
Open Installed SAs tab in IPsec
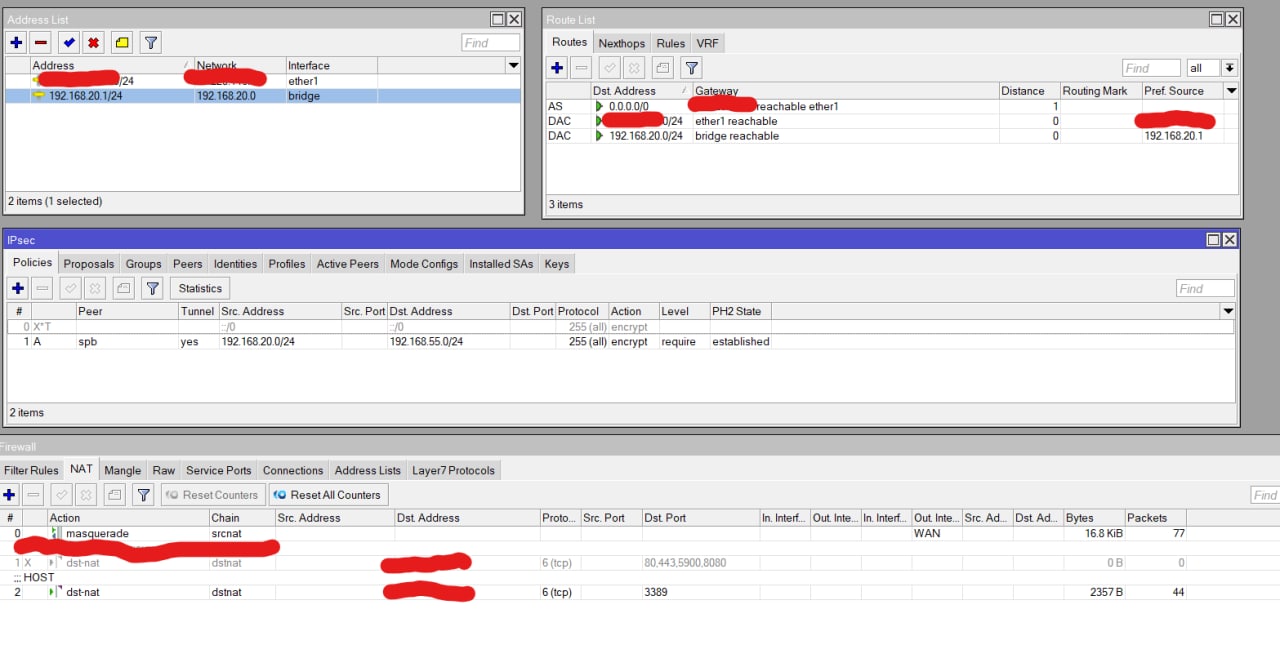pyautogui.click(x=501, y=264)
